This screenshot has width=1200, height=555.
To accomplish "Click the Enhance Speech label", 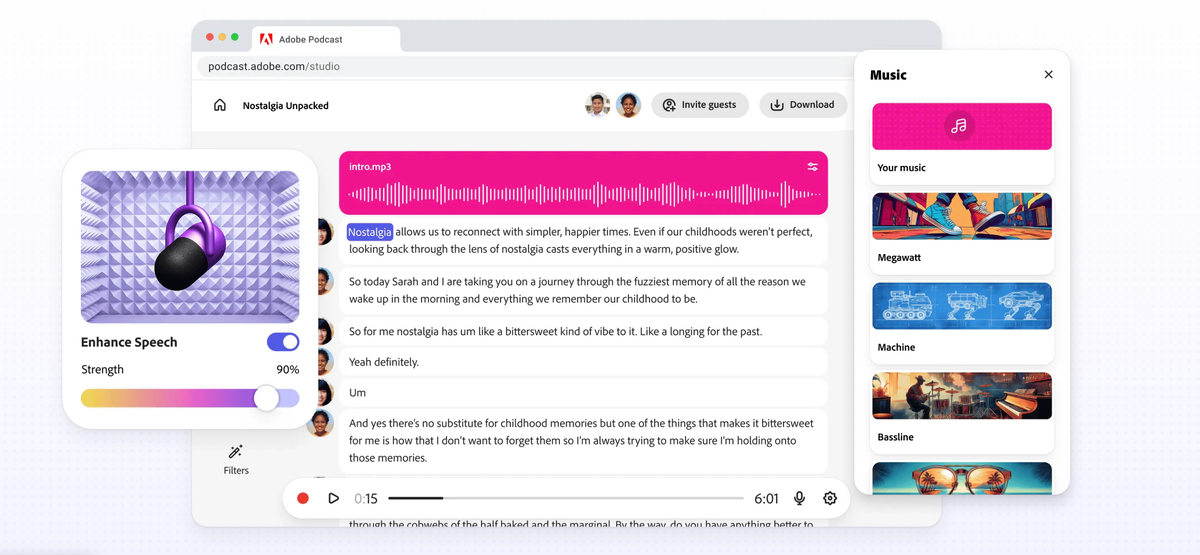I will pos(129,342).
